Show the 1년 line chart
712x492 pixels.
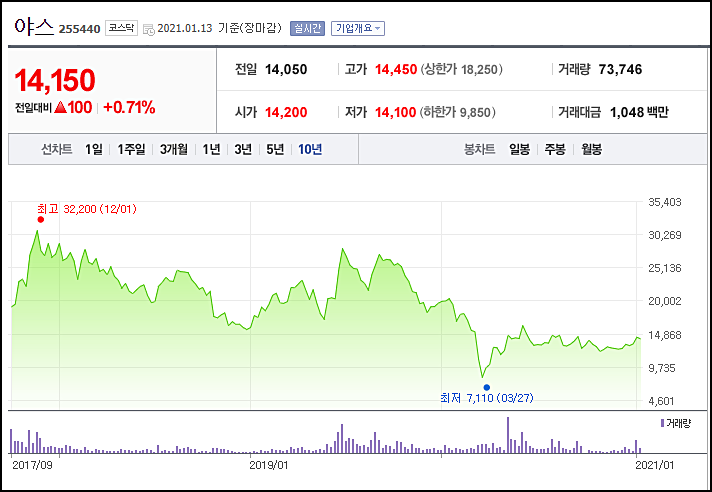click(x=211, y=149)
